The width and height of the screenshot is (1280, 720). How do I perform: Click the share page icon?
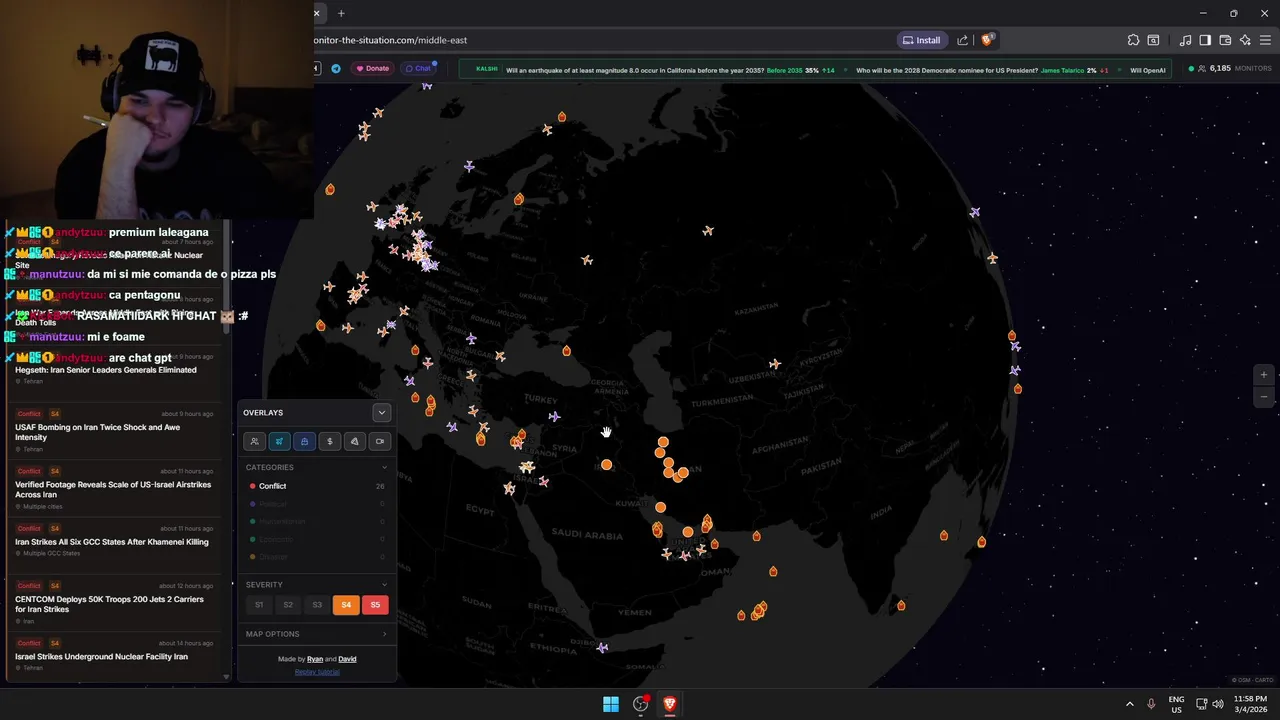pyautogui.click(x=962, y=40)
